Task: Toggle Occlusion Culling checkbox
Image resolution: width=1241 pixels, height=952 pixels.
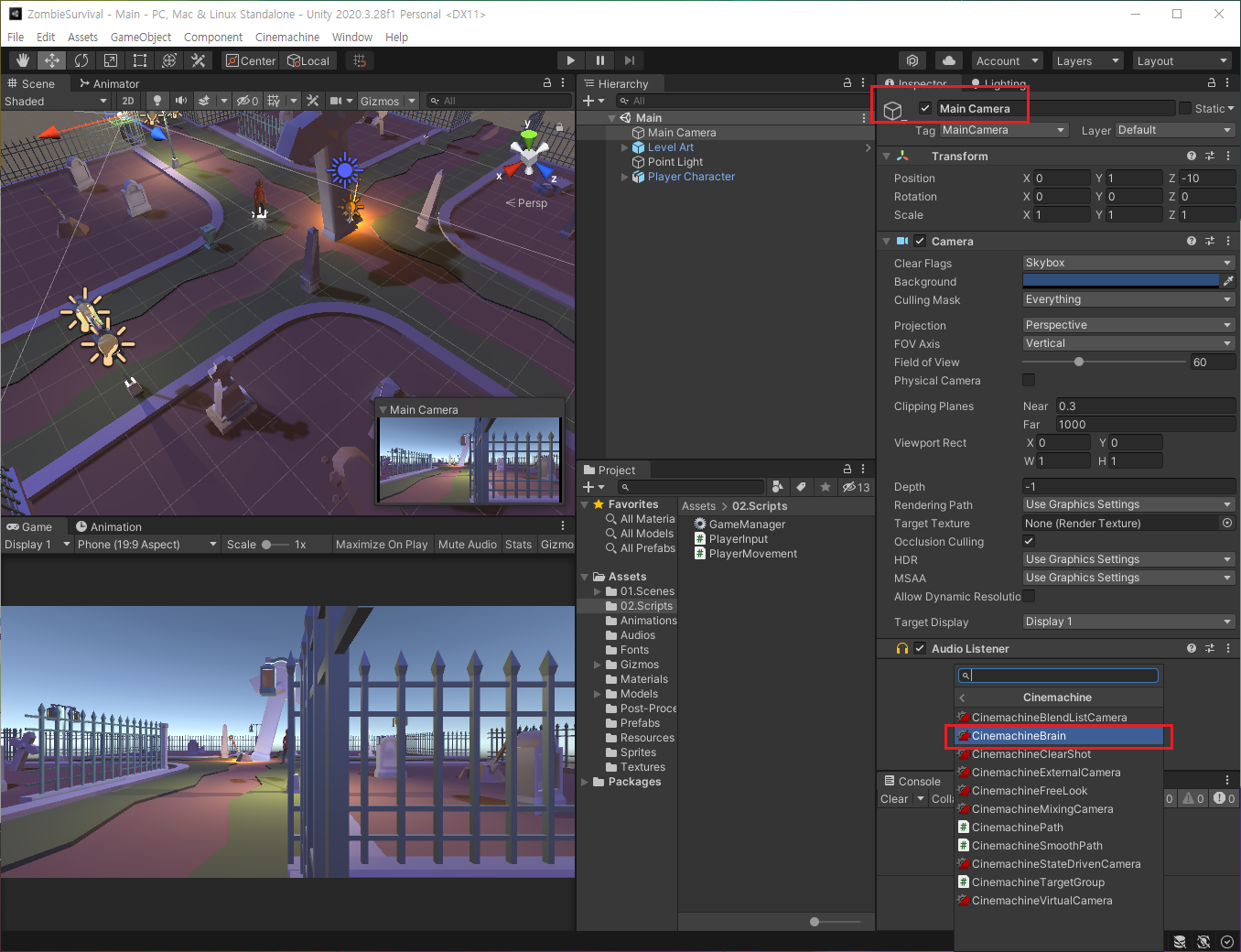Action: pyautogui.click(x=1029, y=541)
